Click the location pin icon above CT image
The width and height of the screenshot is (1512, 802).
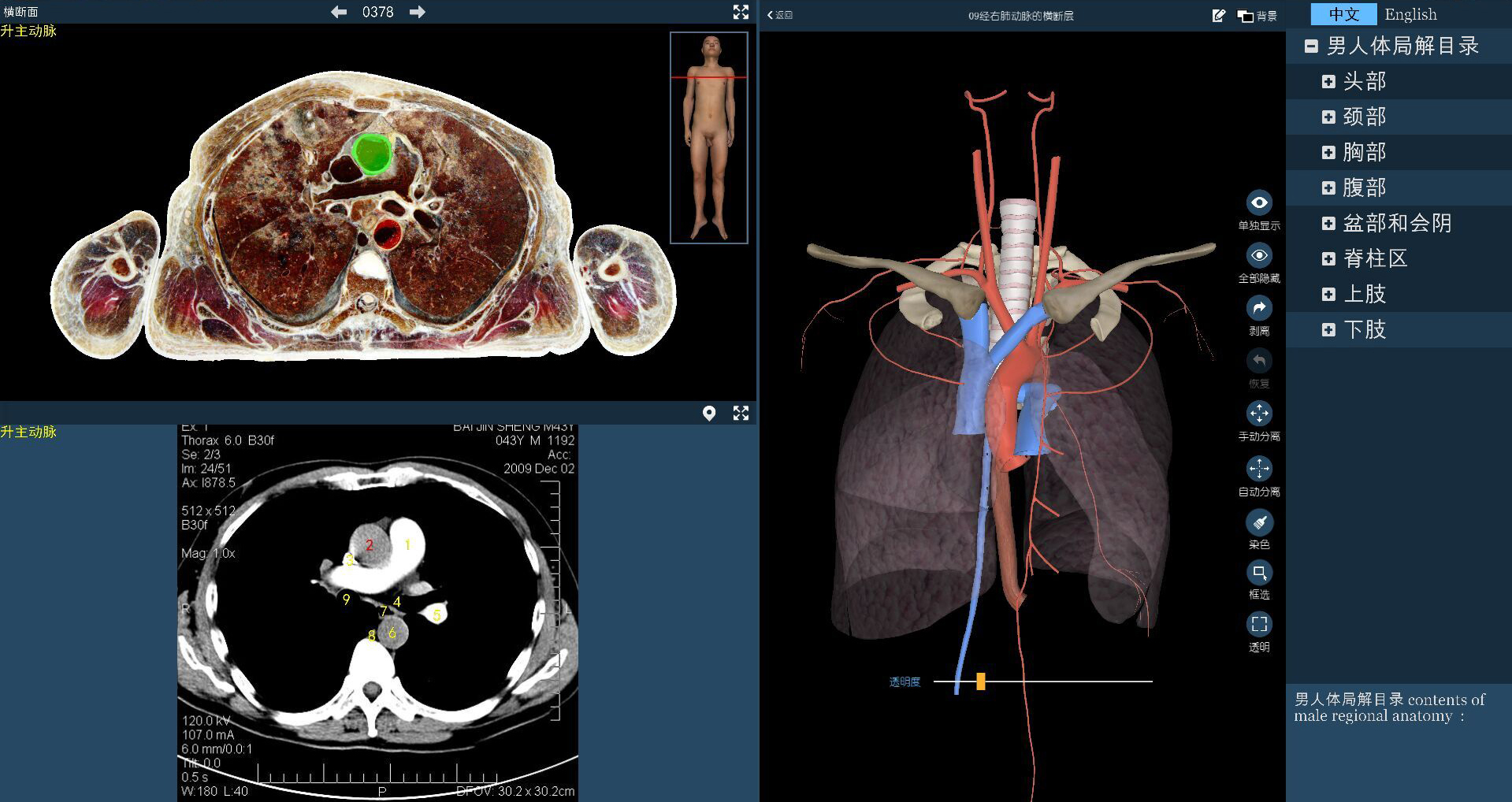(x=709, y=413)
